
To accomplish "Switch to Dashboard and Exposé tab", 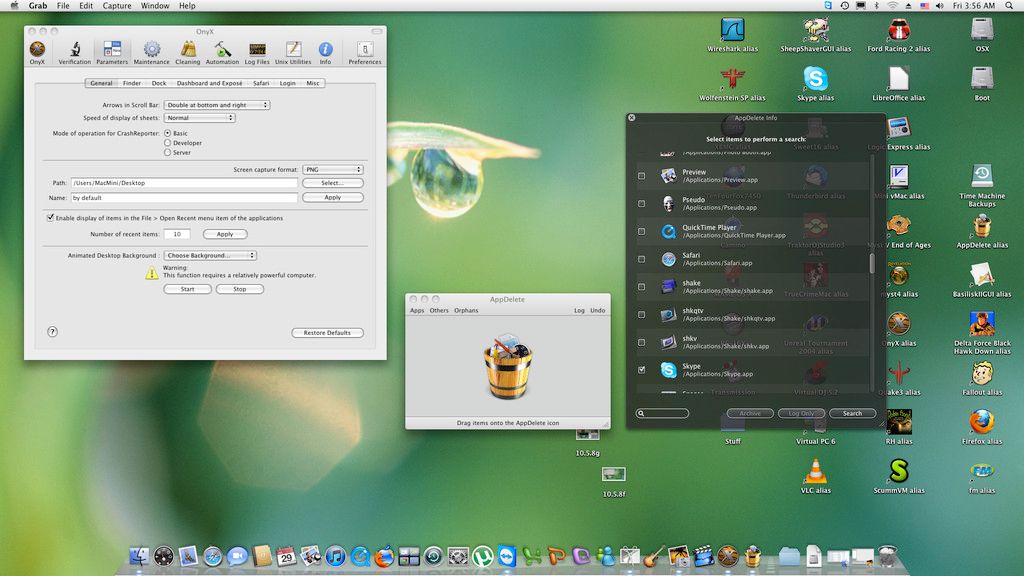I will [210, 83].
